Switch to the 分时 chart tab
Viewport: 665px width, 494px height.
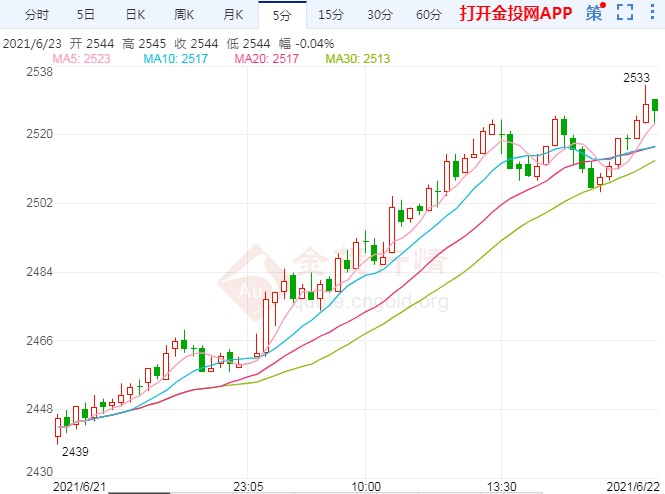37,15
